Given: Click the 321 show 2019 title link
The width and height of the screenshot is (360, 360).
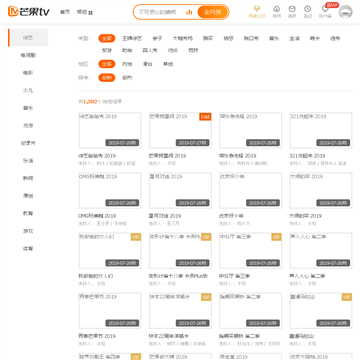Looking at the screenshot, I should 307,156.
